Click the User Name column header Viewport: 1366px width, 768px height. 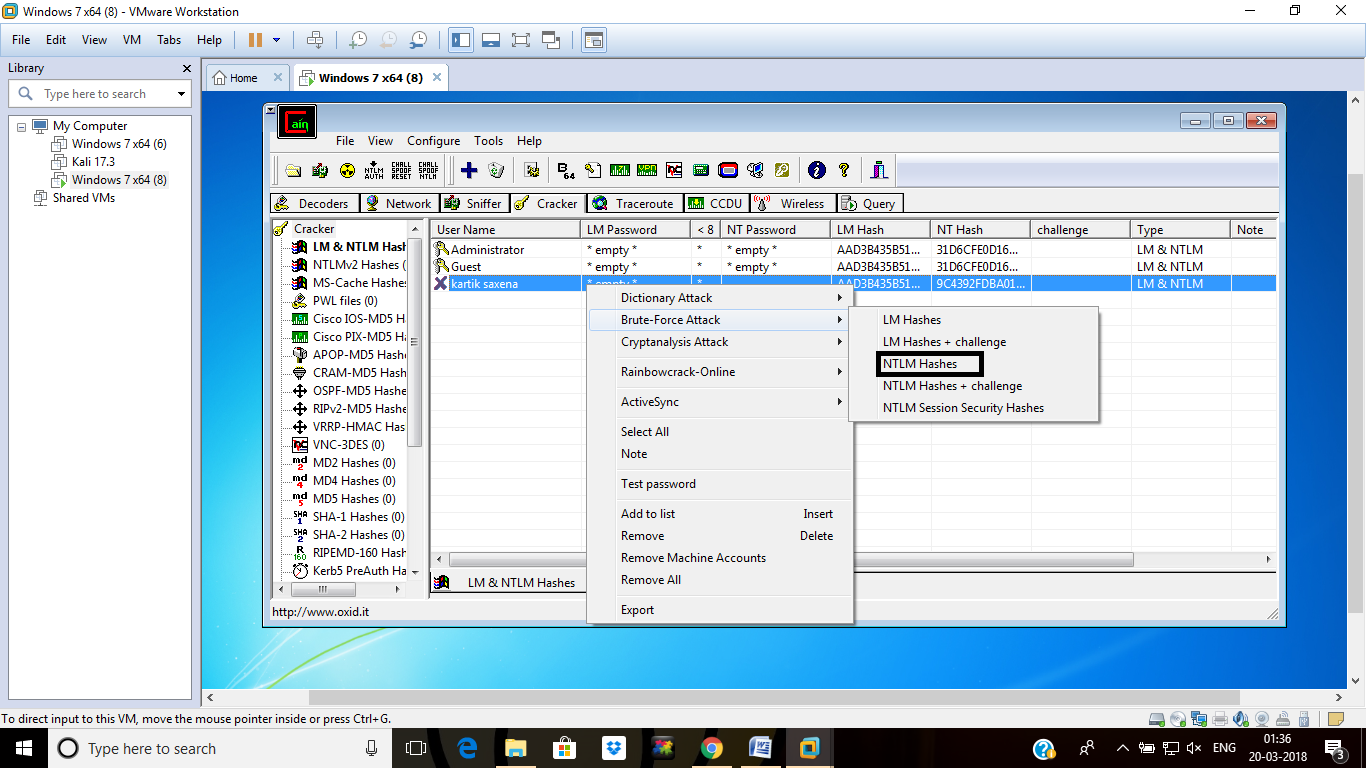coord(505,229)
